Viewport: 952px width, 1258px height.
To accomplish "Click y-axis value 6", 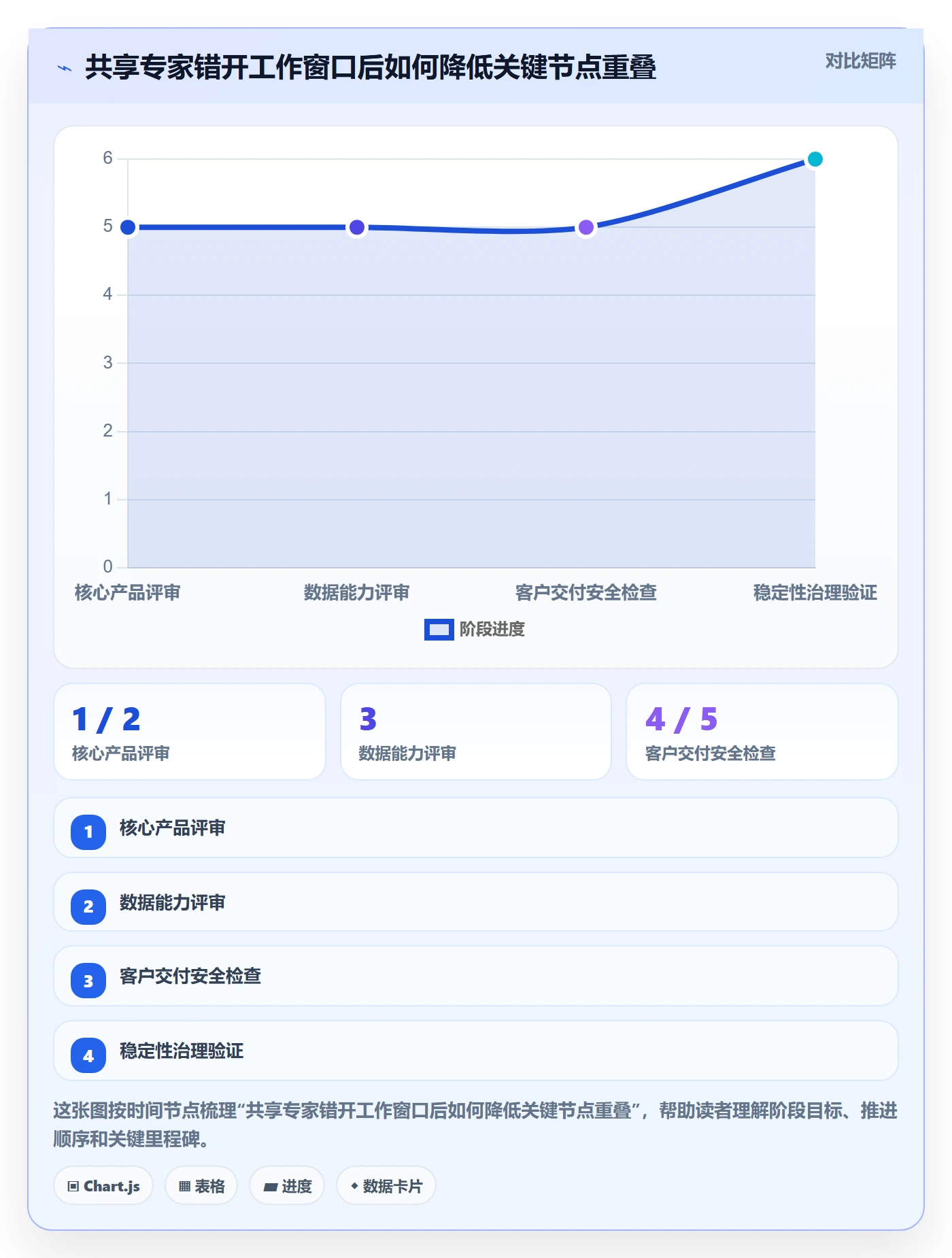I will tap(107, 158).
